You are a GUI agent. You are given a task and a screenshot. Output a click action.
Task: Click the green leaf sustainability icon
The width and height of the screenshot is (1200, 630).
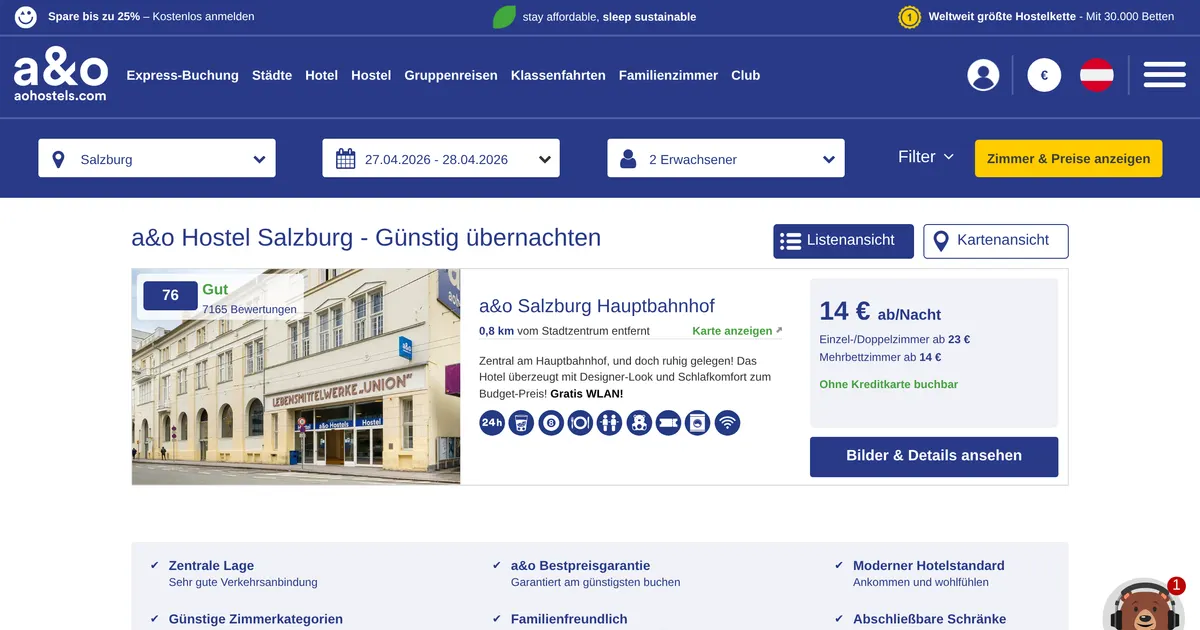pos(505,17)
